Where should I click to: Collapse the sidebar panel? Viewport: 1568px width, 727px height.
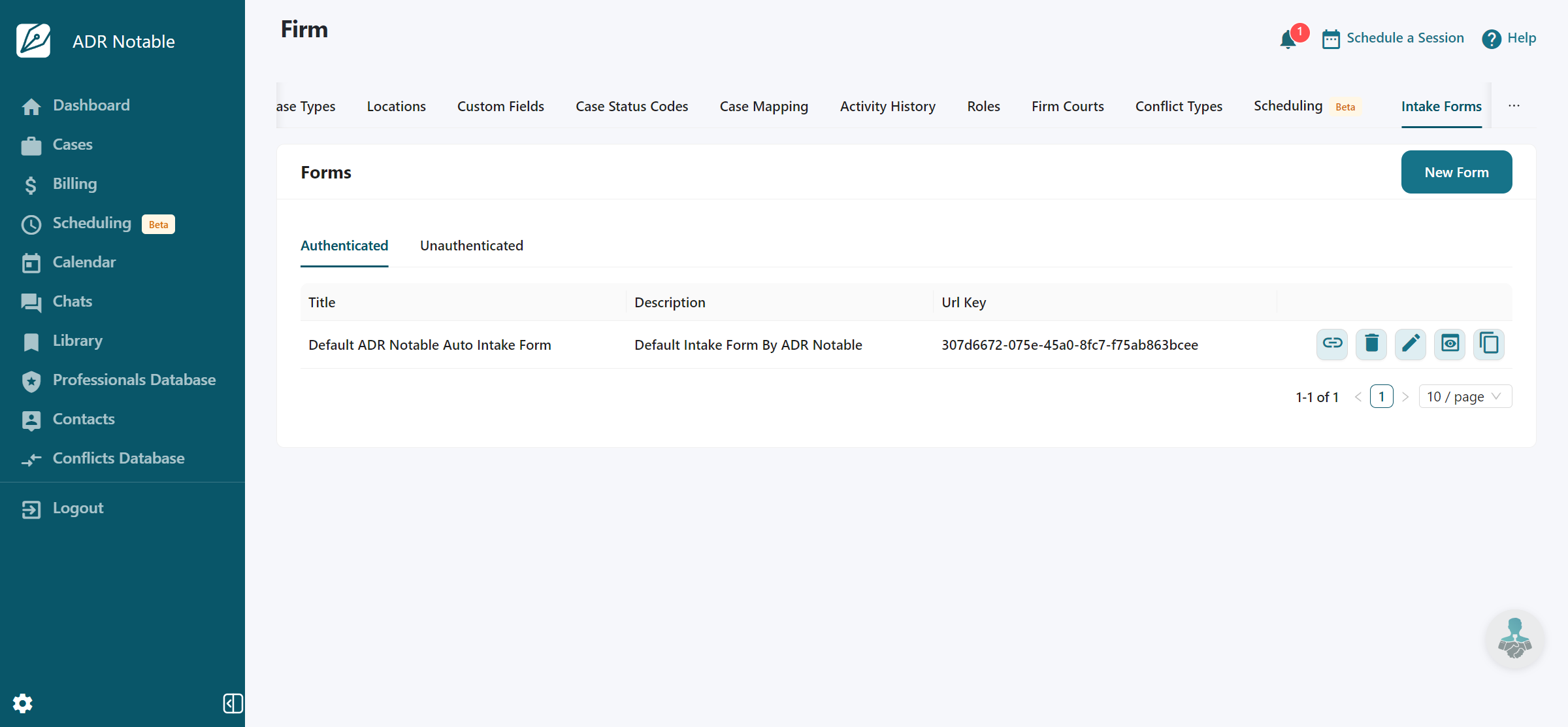click(233, 703)
